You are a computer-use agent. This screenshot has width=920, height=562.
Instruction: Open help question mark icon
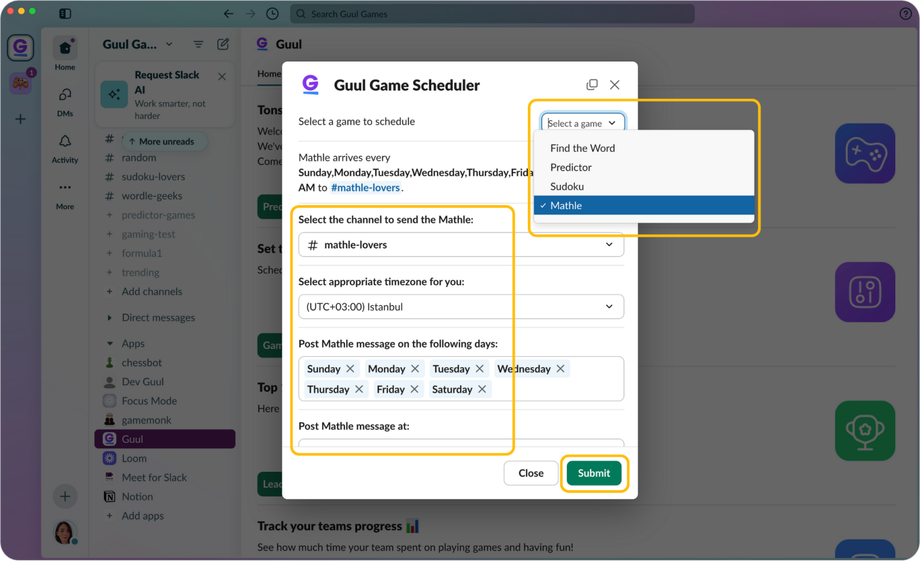pyautogui.click(x=905, y=13)
